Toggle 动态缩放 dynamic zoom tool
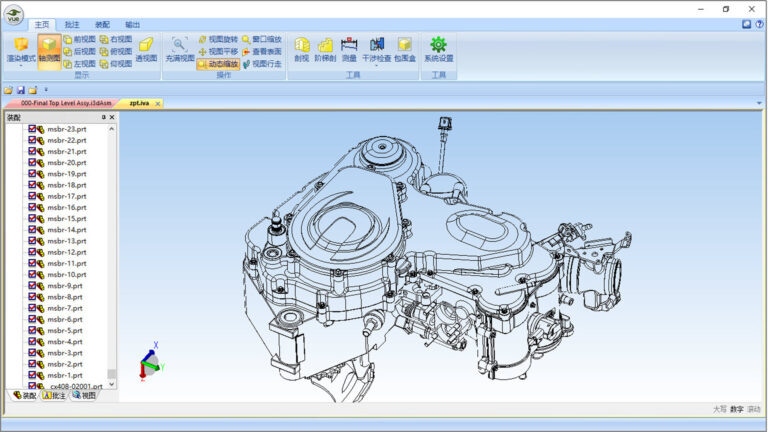Image resolution: width=768 pixels, height=432 pixels. click(218, 64)
